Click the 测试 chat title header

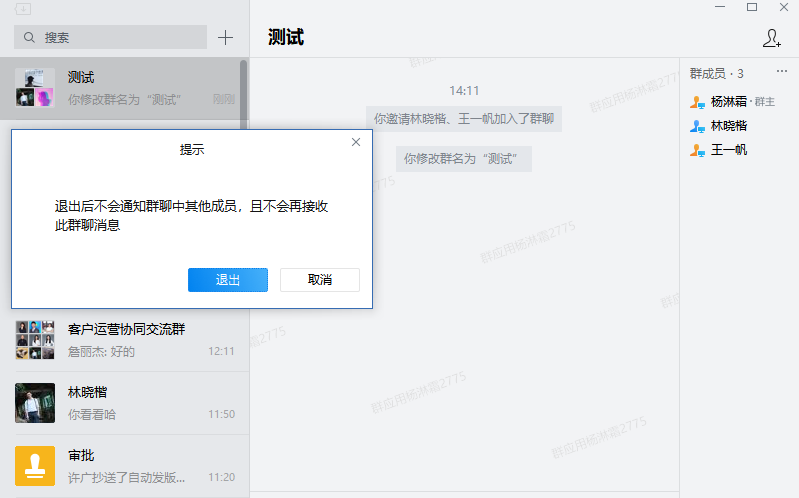click(286, 38)
